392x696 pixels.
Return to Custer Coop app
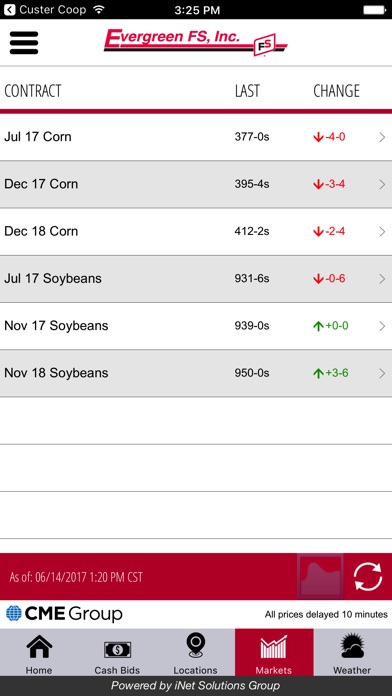click(x=45, y=9)
